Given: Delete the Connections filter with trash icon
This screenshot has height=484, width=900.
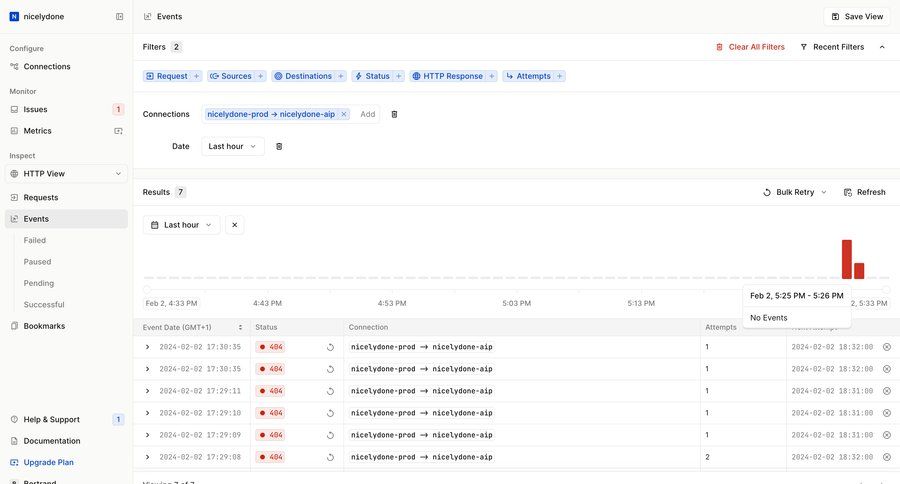Looking at the screenshot, I should coord(394,114).
